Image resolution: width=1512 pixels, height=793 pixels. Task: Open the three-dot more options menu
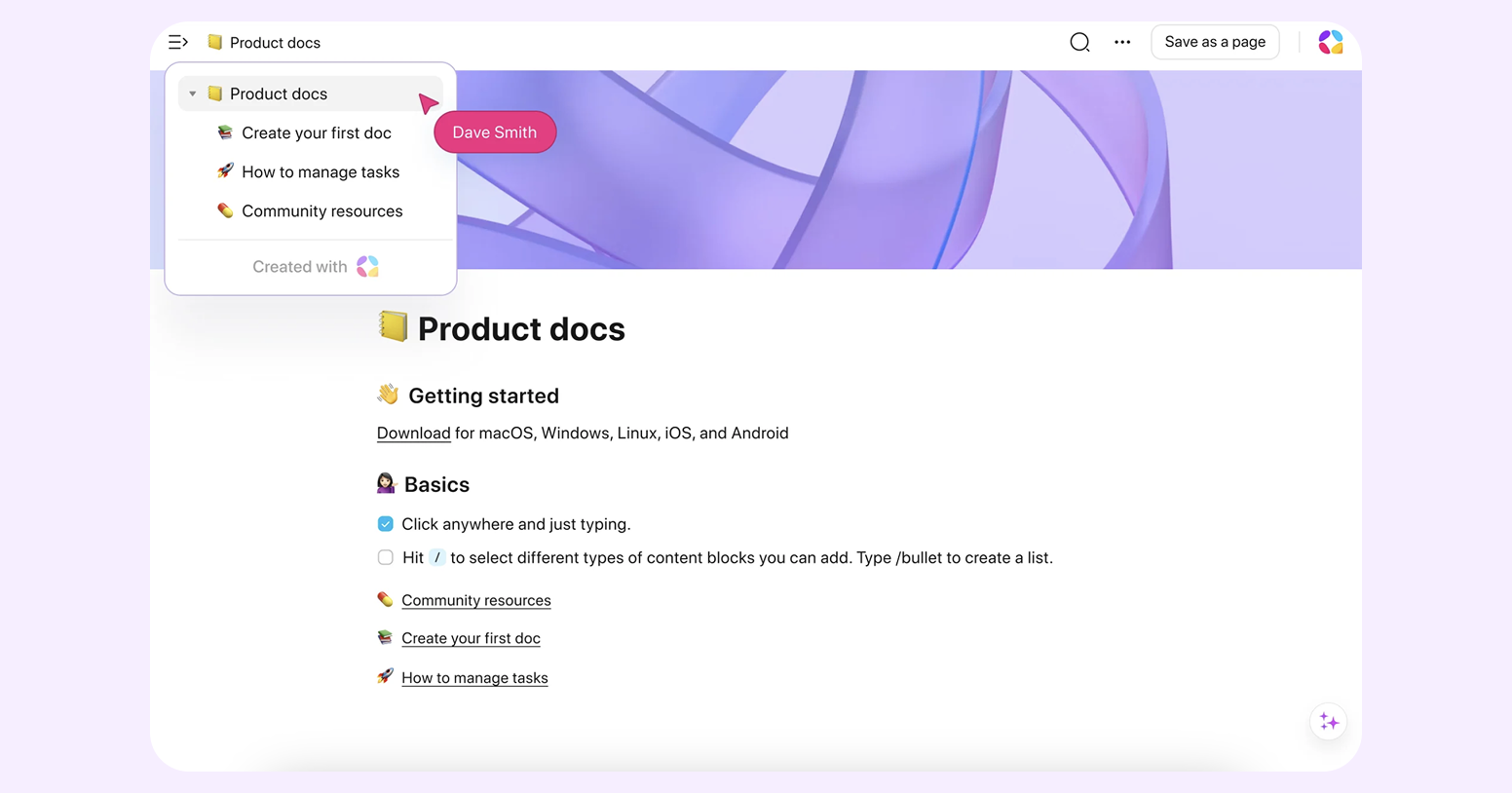tap(1122, 42)
